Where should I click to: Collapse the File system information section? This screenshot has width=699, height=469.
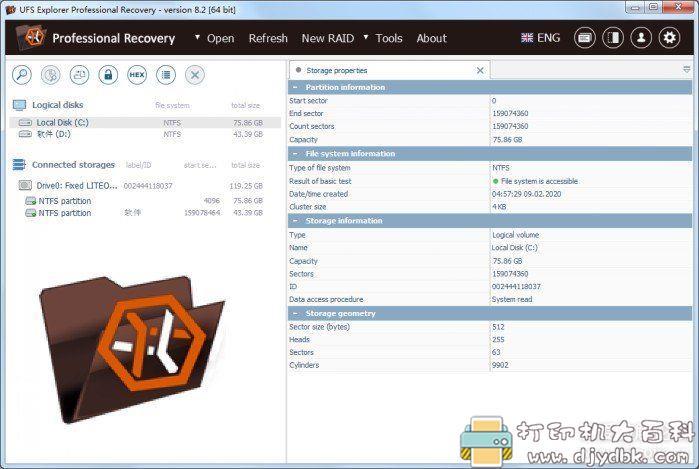coord(296,153)
